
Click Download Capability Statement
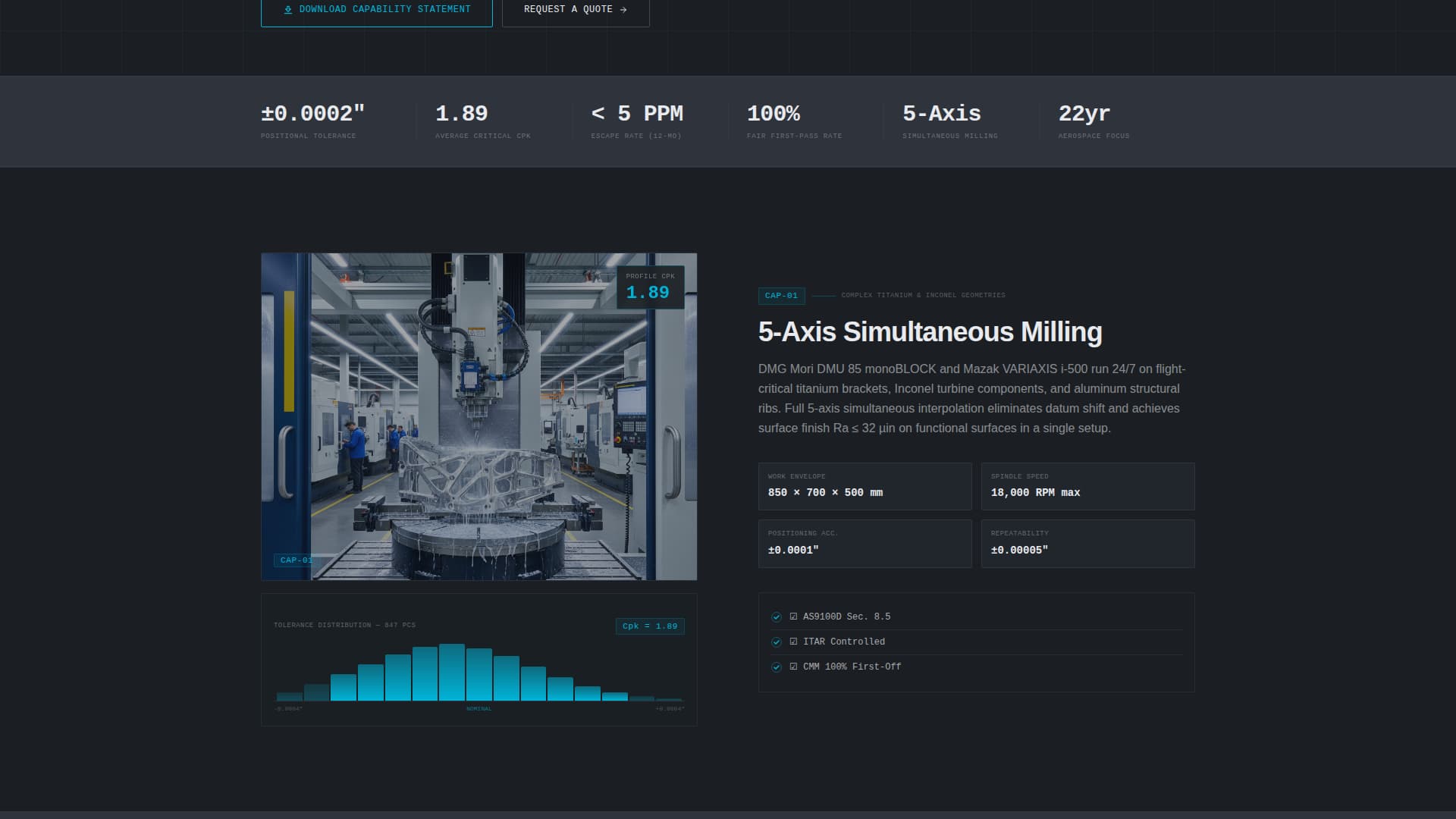click(x=377, y=9)
